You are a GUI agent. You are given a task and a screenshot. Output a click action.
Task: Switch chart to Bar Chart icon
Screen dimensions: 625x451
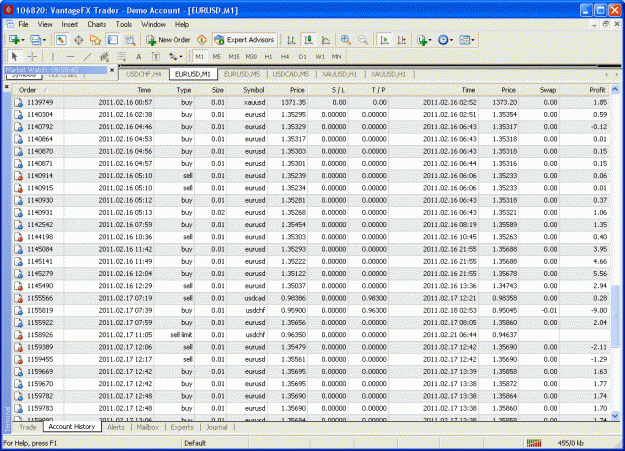[291, 40]
